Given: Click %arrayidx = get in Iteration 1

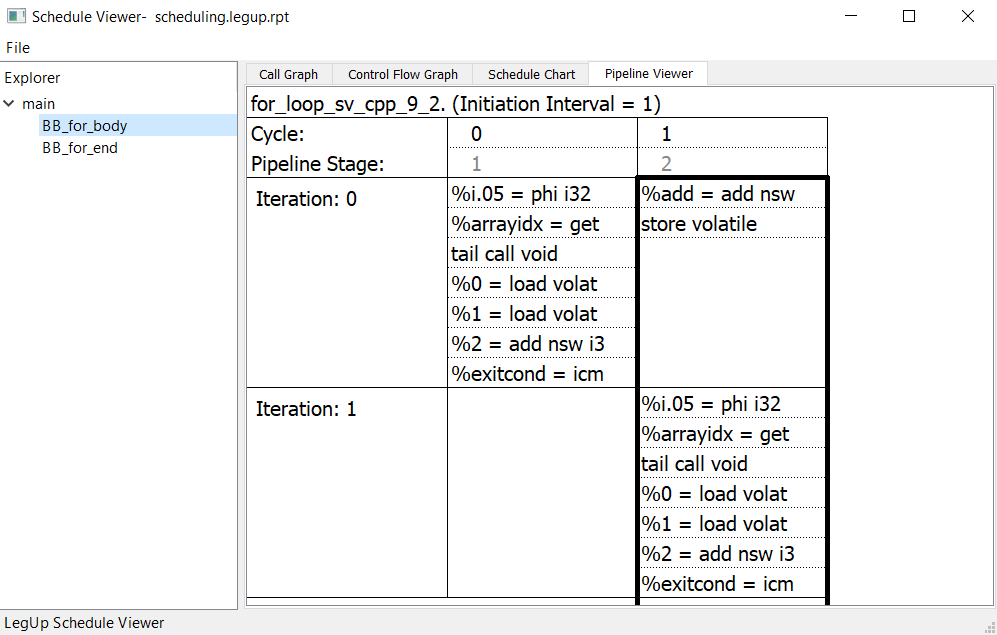Looking at the screenshot, I should point(732,434).
